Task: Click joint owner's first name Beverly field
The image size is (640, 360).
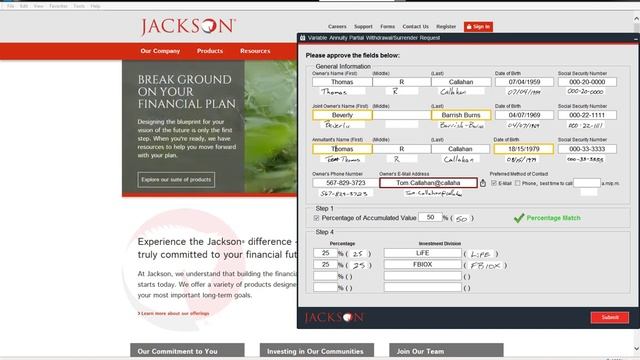Action: pos(342,115)
